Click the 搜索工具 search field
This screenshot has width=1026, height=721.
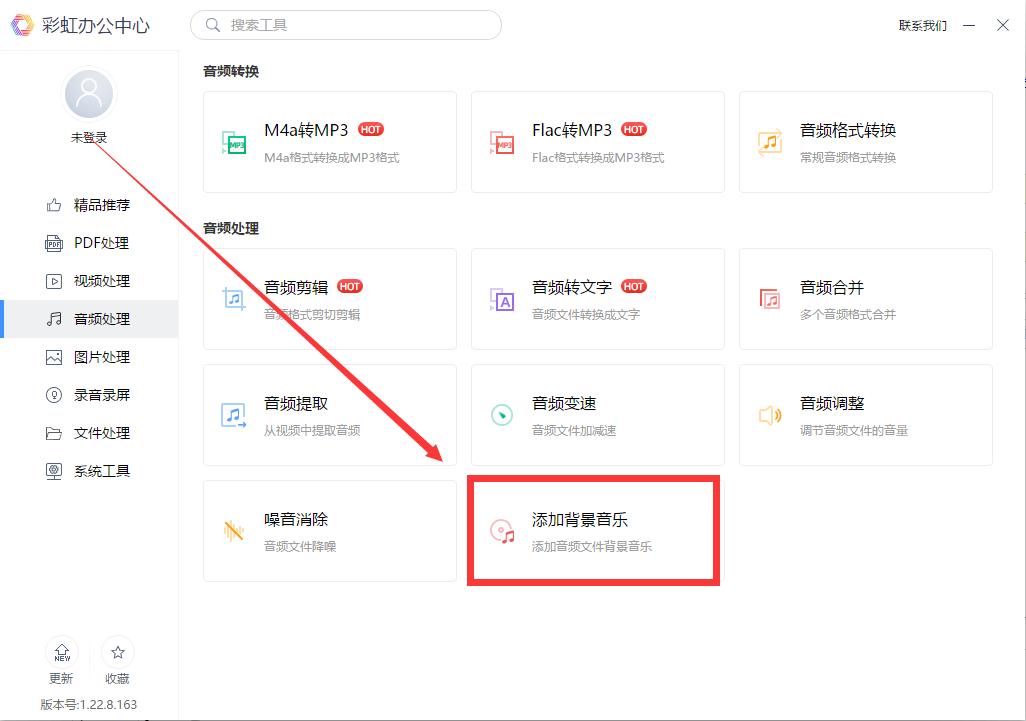[x=345, y=25]
